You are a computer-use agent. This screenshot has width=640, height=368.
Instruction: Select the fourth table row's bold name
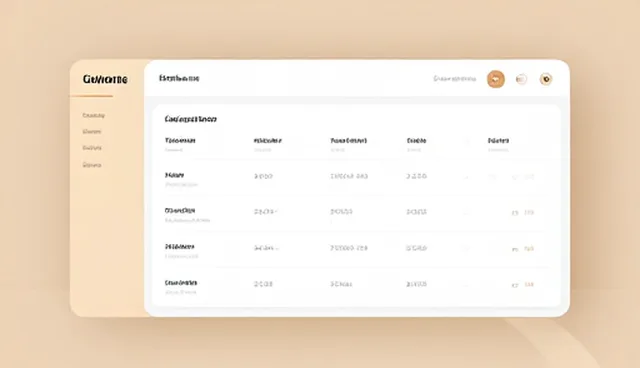(181, 283)
